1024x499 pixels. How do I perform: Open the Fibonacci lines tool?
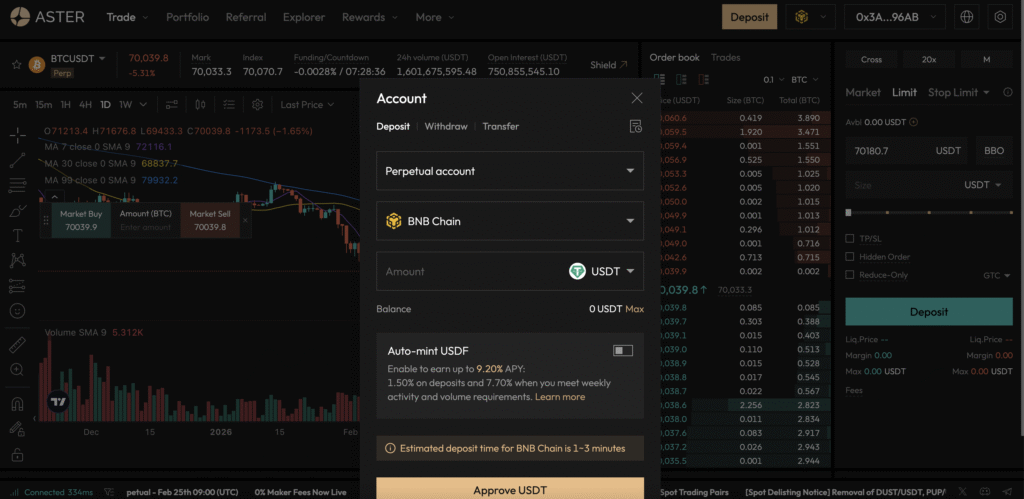click(x=18, y=185)
